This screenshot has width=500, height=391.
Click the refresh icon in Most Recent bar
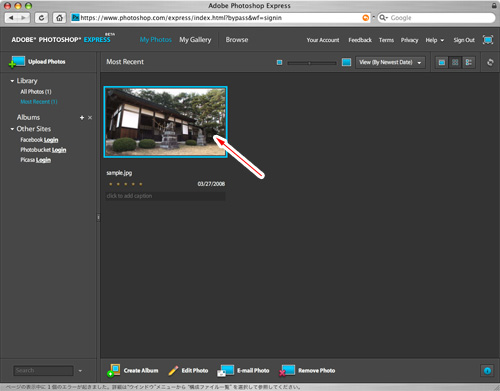pos(490,62)
